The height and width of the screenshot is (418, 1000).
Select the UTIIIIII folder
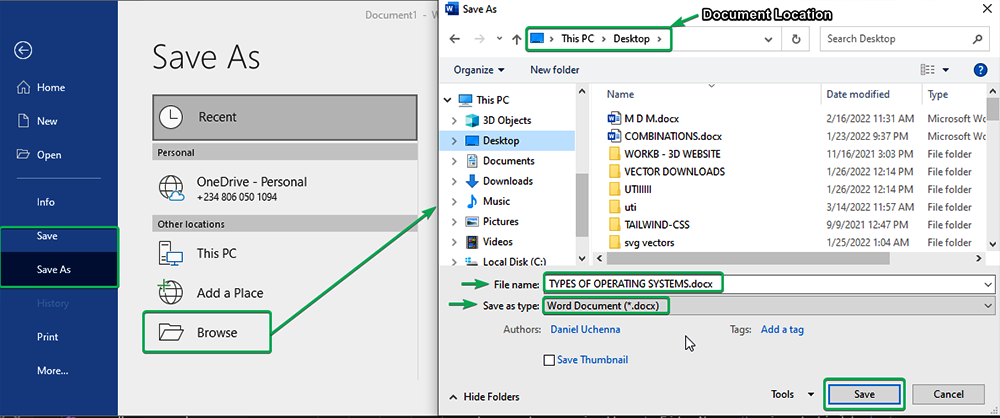tap(638, 190)
